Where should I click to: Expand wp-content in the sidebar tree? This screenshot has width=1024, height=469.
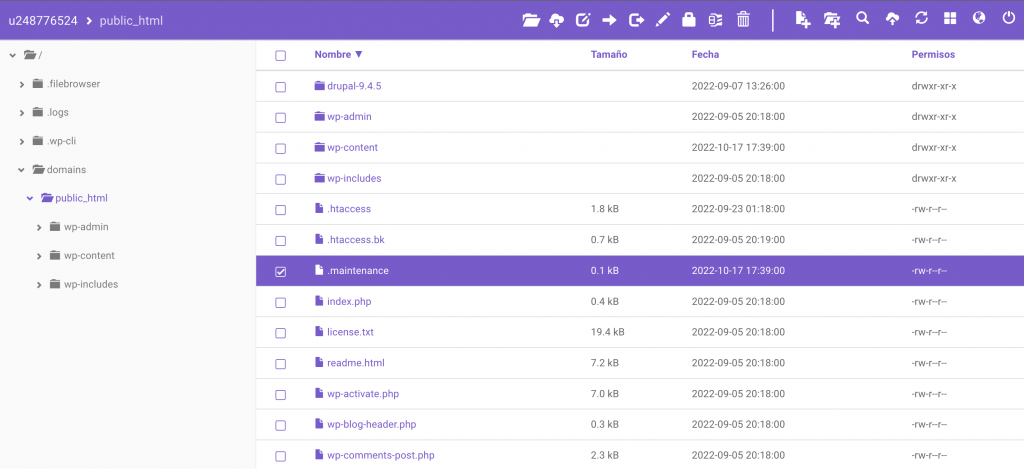39,256
